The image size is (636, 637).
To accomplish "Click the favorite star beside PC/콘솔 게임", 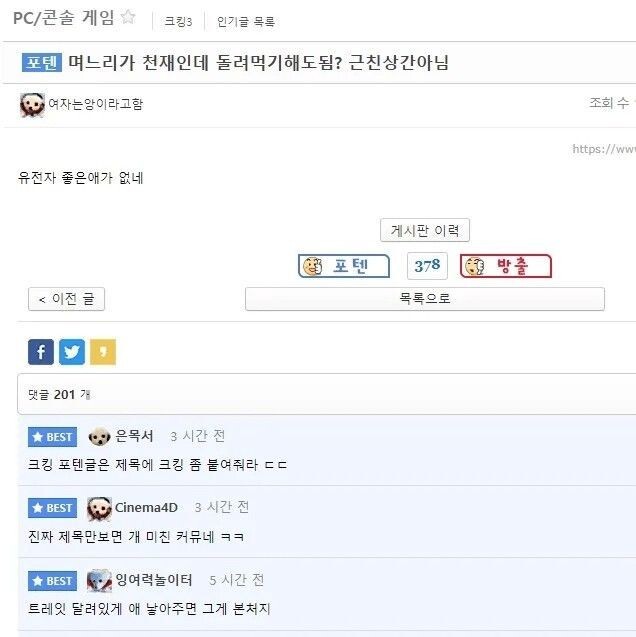I will pyautogui.click(x=128, y=17).
